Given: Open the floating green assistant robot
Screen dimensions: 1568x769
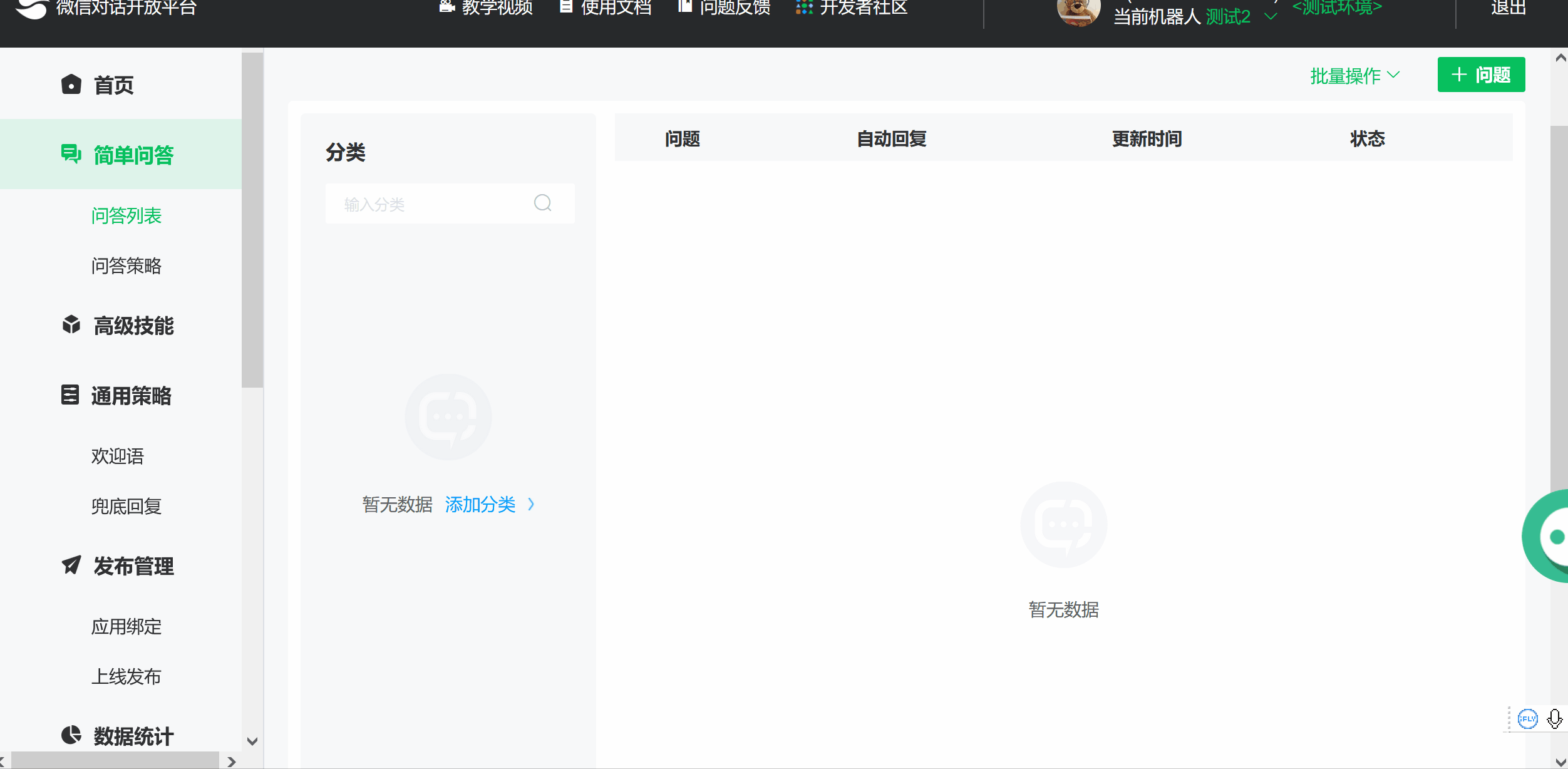Looking at the screenshot, I should (1549, 536).
